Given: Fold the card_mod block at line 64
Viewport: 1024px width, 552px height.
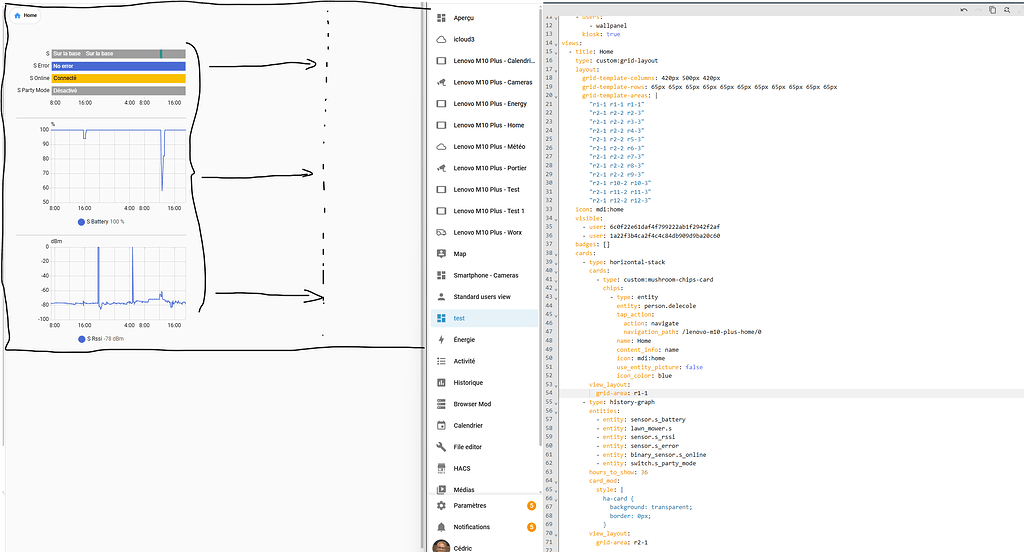Looking at the screenshot, I should (x=556, y=481).
